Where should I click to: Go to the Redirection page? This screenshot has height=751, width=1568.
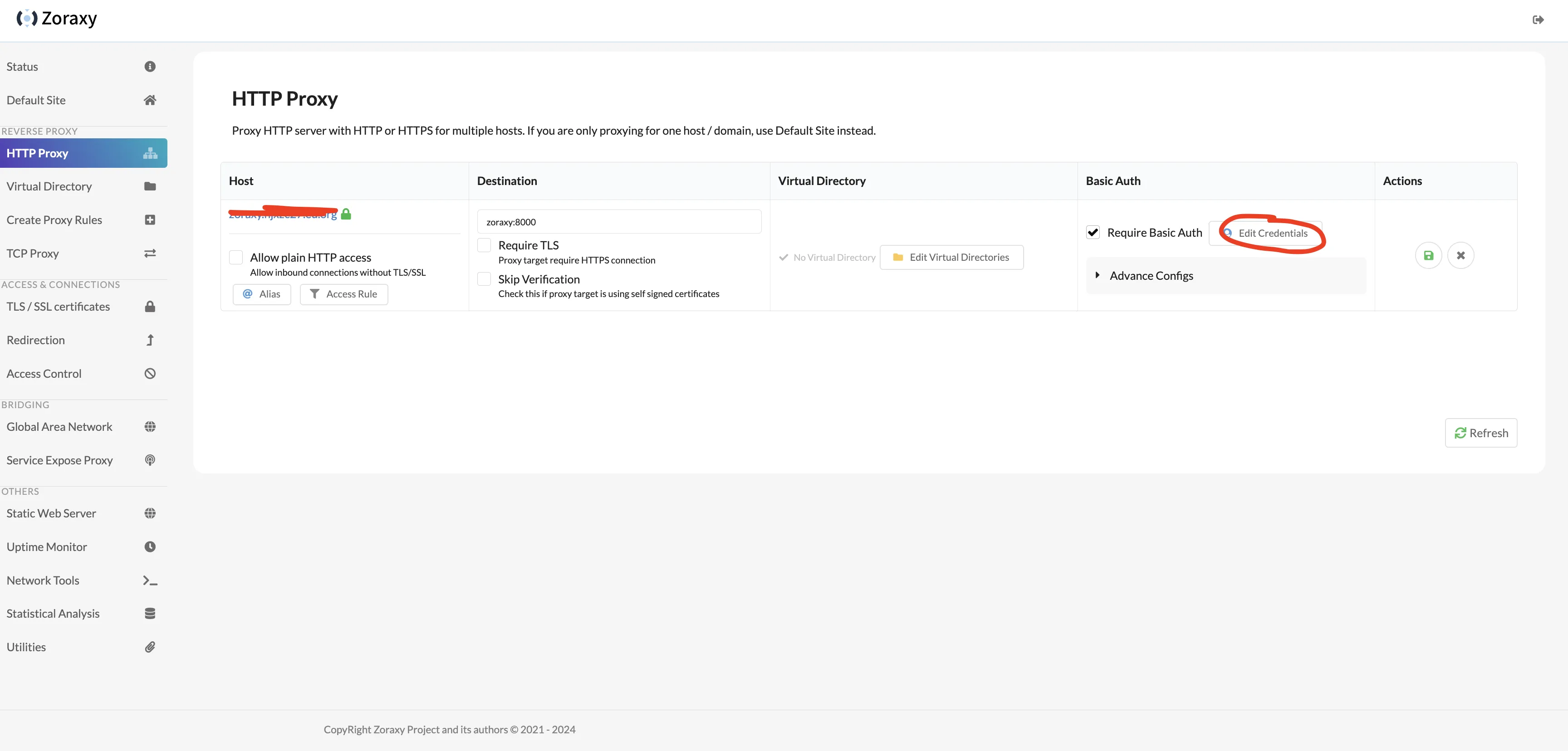(83, 340)
